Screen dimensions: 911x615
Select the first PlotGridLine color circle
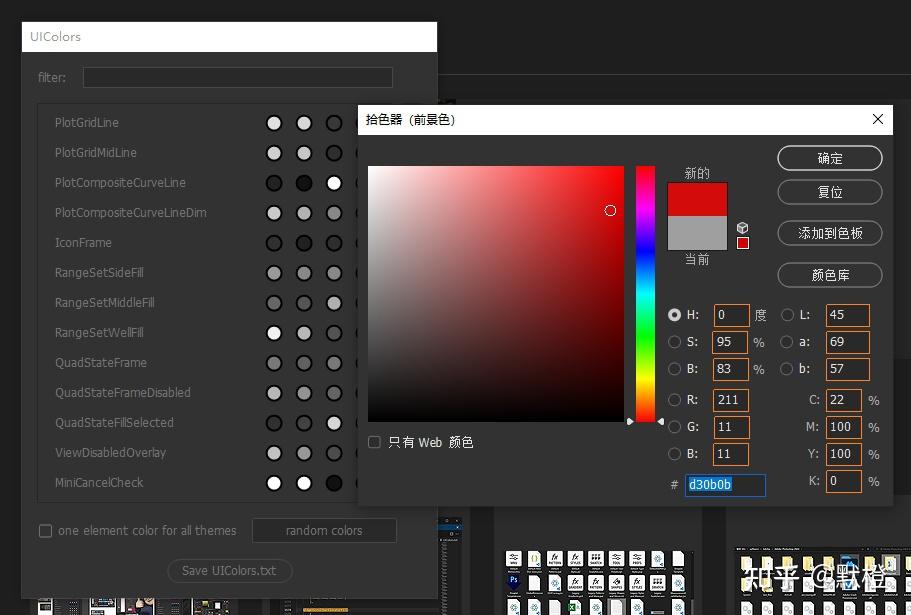tap(274, 123)
